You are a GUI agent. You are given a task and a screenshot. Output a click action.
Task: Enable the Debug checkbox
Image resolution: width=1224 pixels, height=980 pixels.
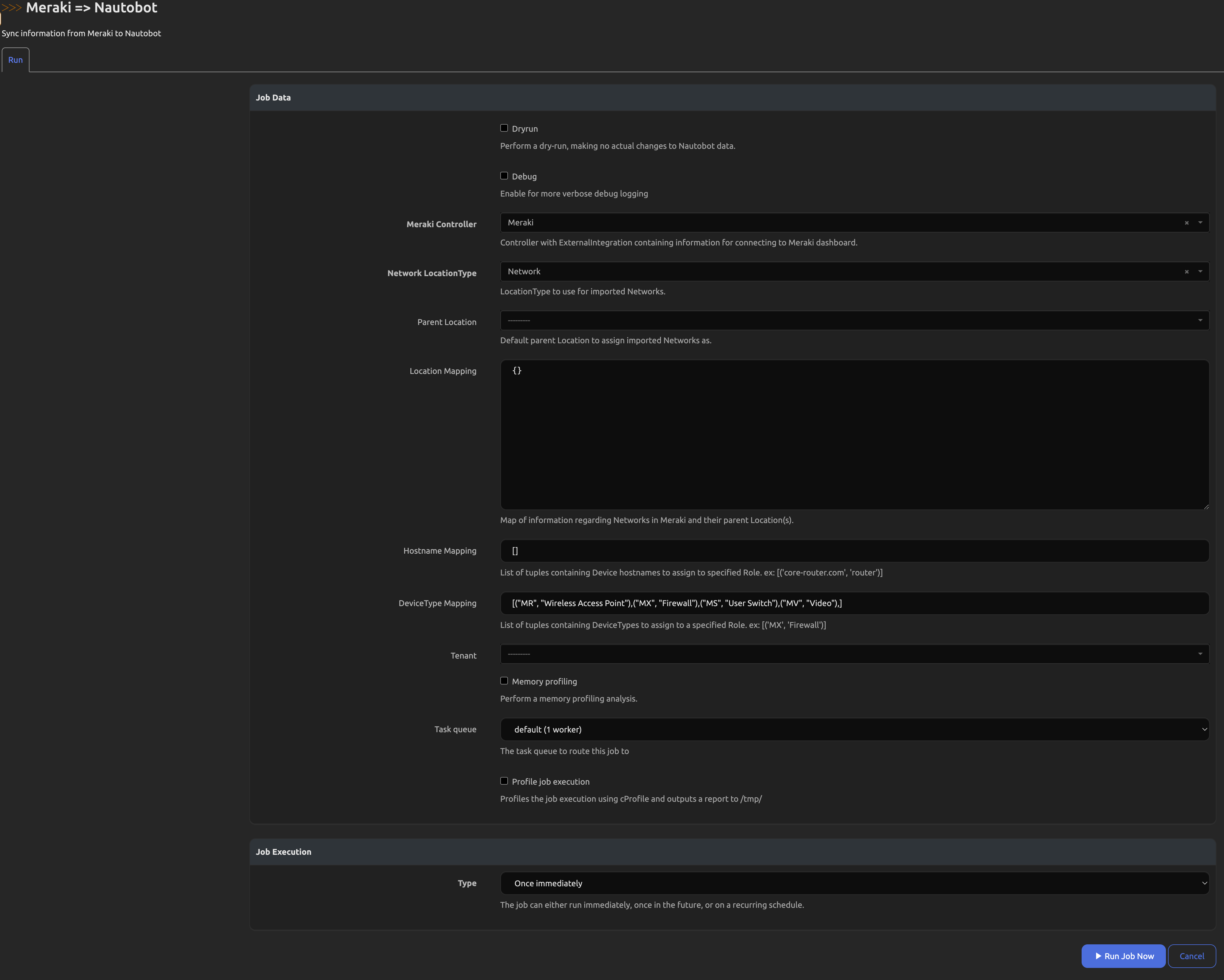[504, 176]
